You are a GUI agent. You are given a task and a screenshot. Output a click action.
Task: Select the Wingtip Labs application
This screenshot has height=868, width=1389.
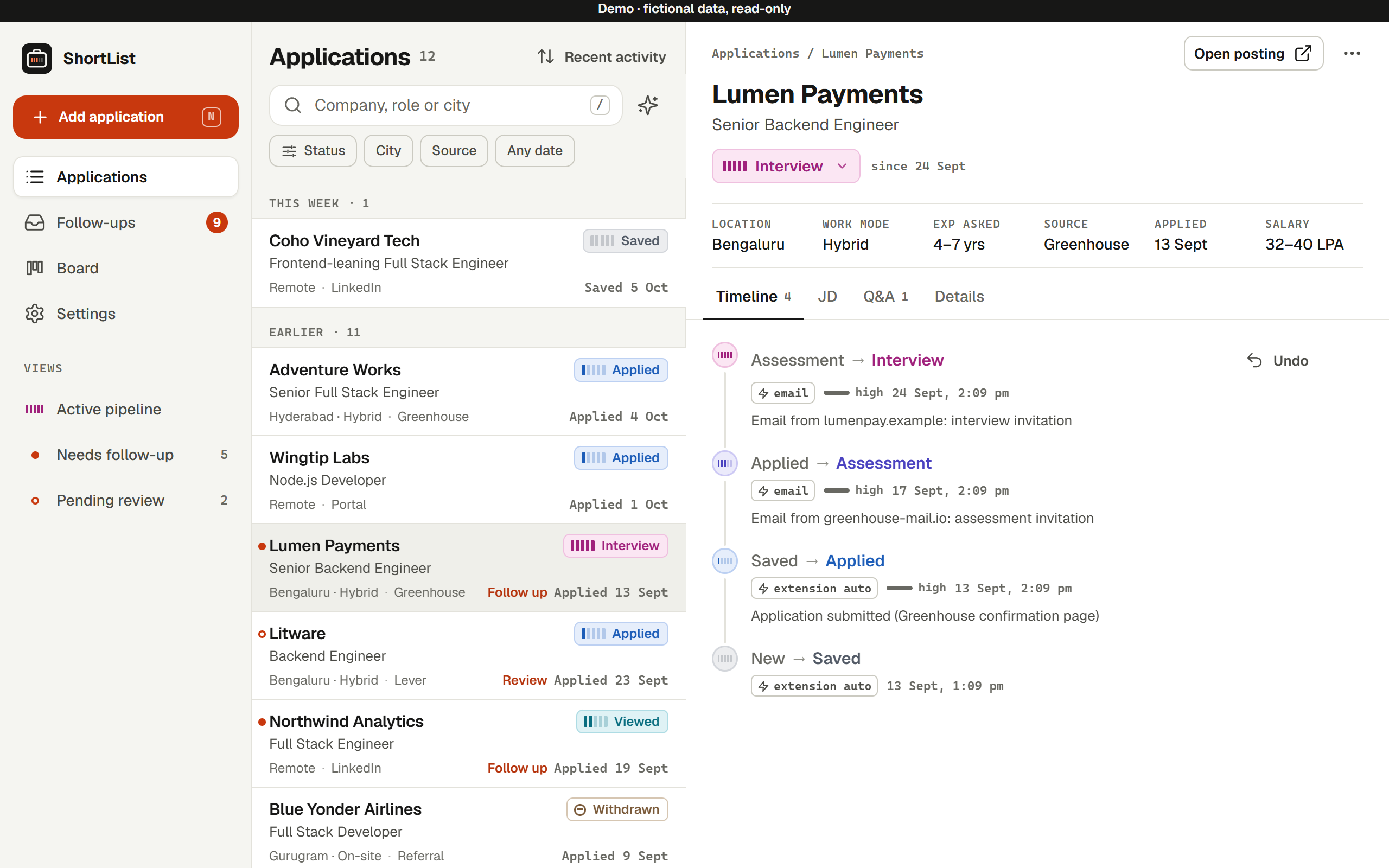coord(468,481)
